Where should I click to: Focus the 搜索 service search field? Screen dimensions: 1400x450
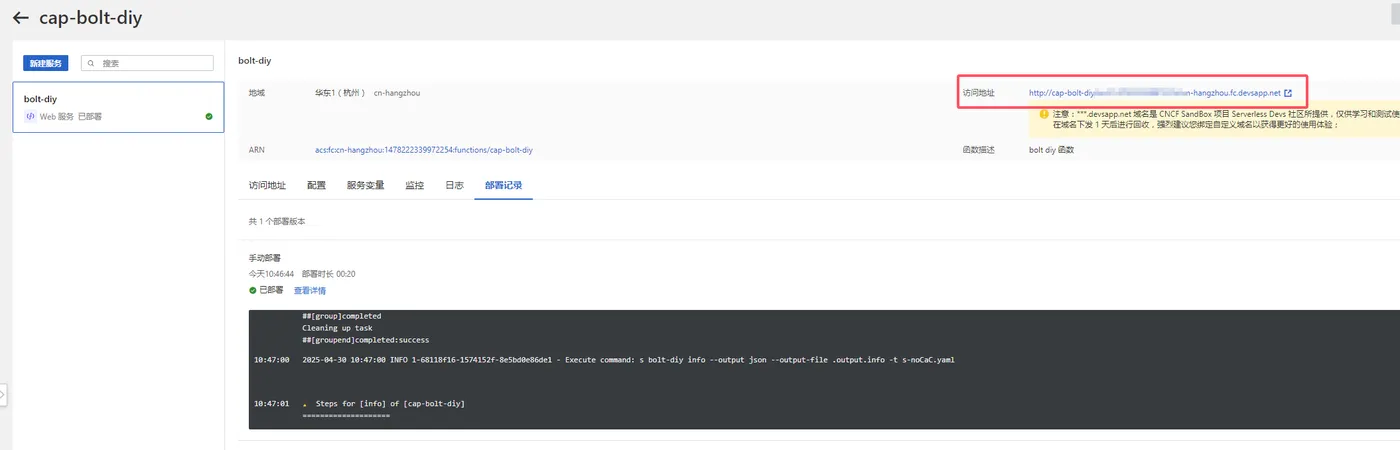click(x=147, y=63)
